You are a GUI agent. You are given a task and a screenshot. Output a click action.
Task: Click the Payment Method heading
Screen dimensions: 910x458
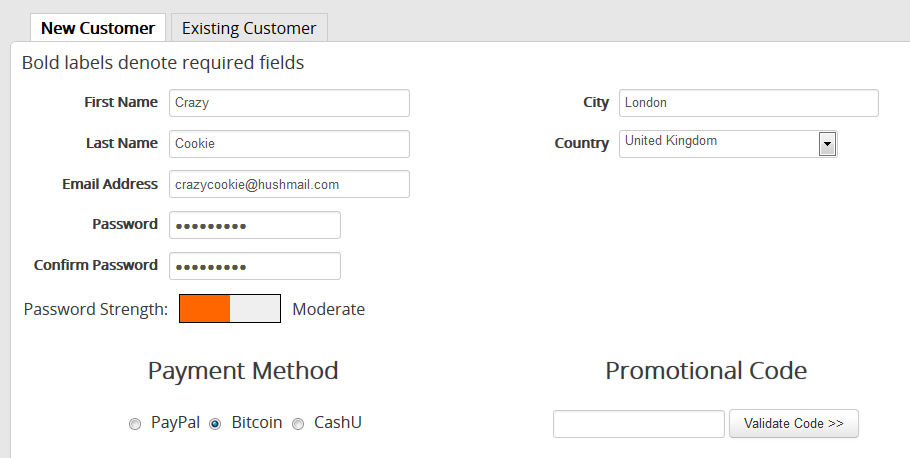[x=243, y=370]
